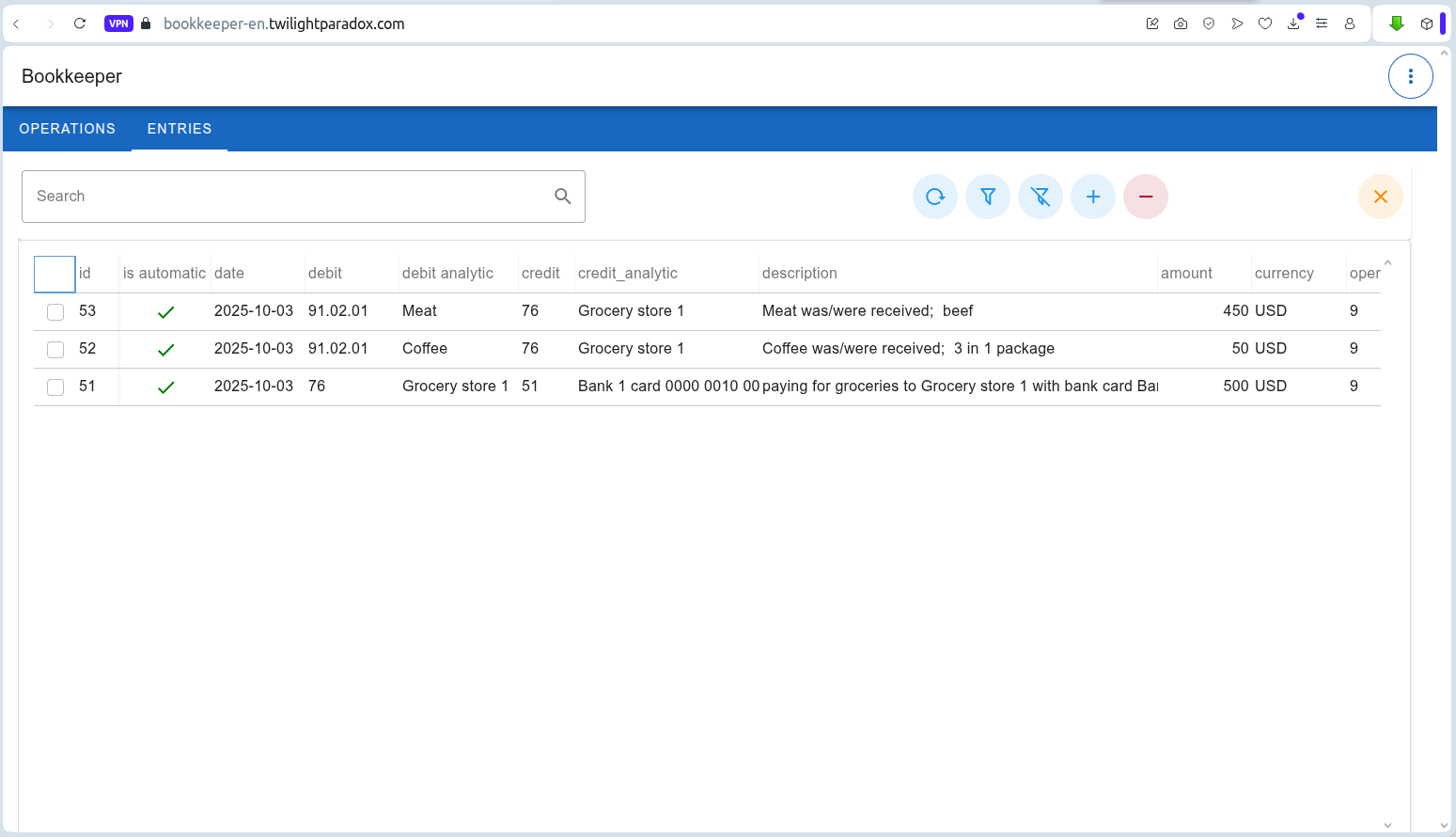Click the description column header
Screen dimensions: 1456x837
coord(799,274)
